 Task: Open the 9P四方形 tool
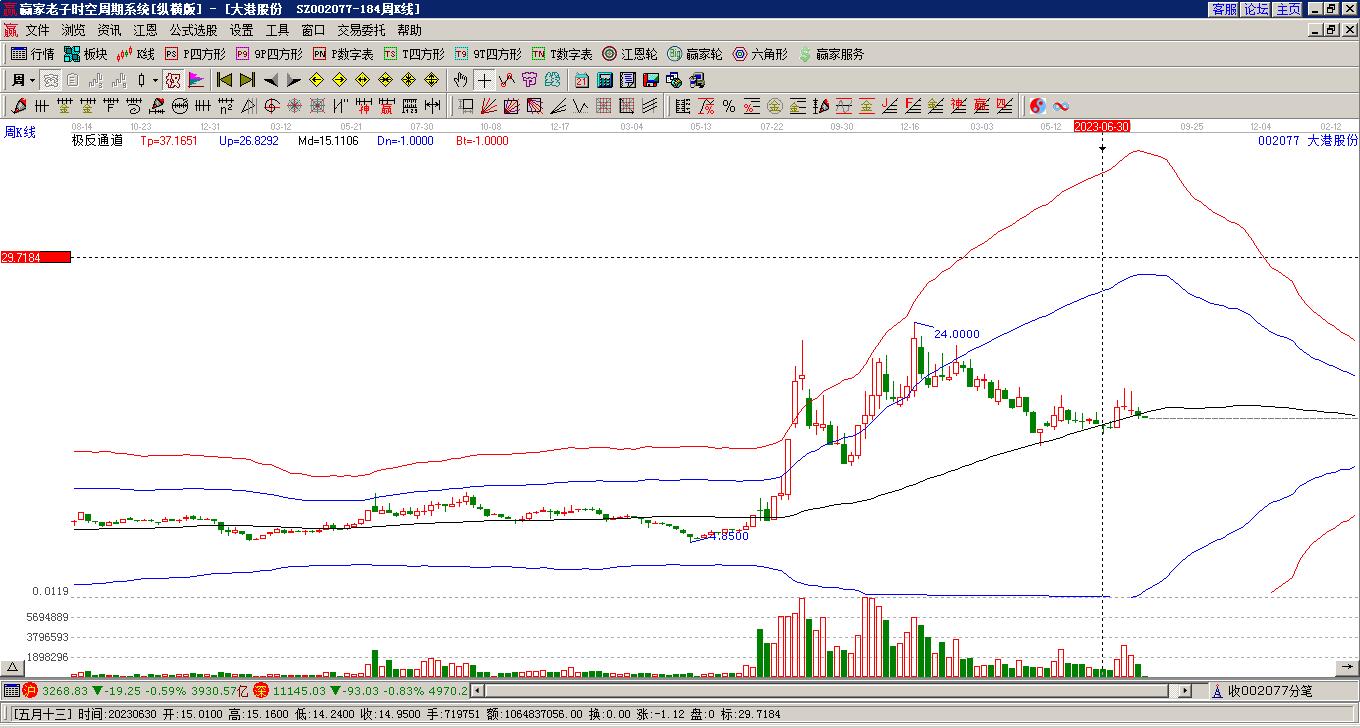269,54
